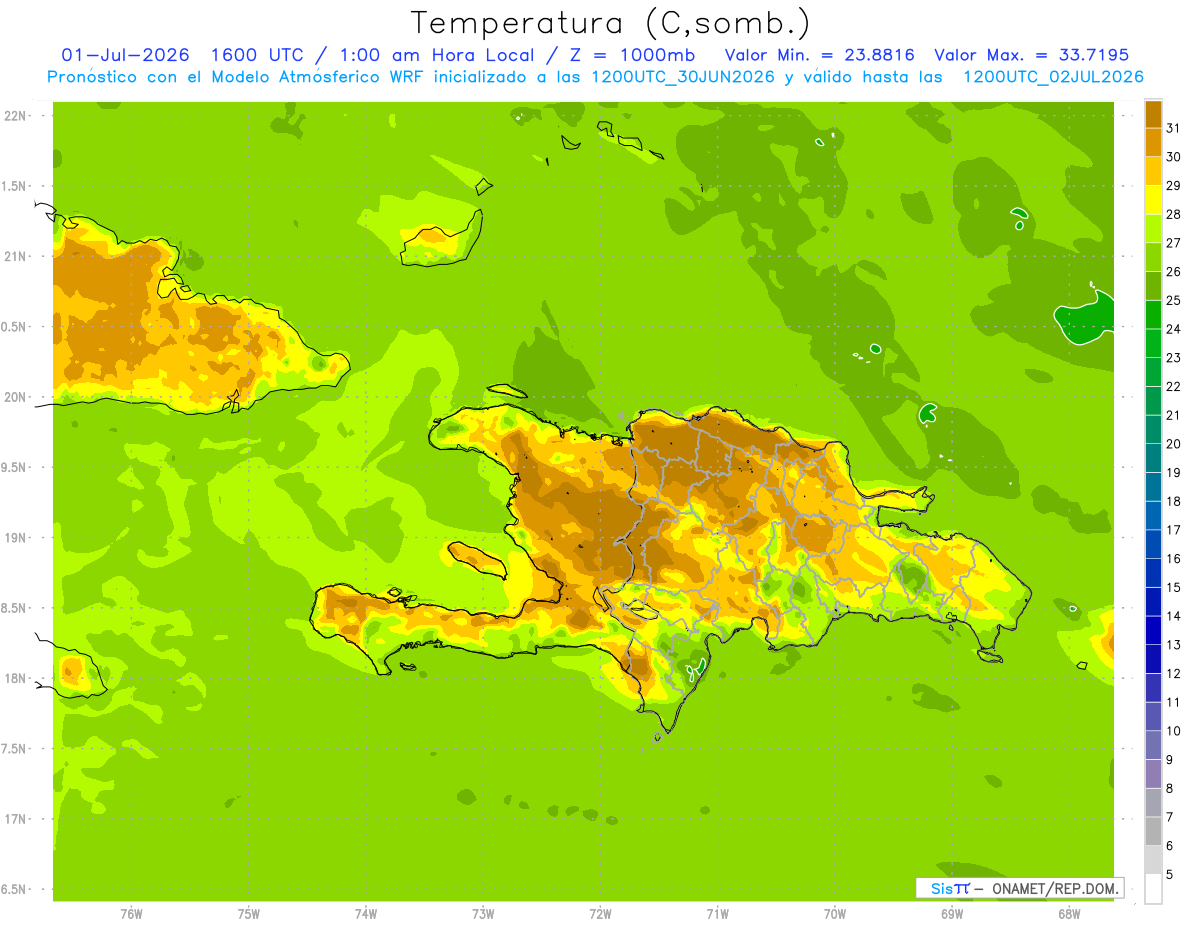
Task: Click the '20' colorbar scale label
Action: tap(1174, 444)
